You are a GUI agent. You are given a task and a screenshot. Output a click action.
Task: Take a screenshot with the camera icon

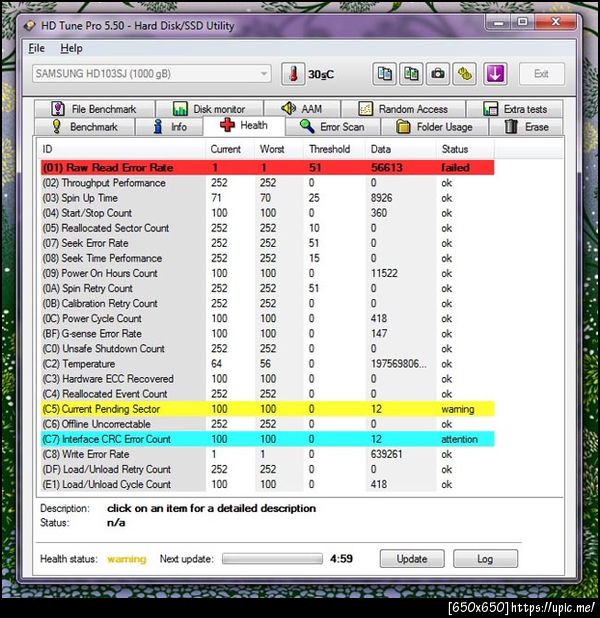[x=438, y=74]
